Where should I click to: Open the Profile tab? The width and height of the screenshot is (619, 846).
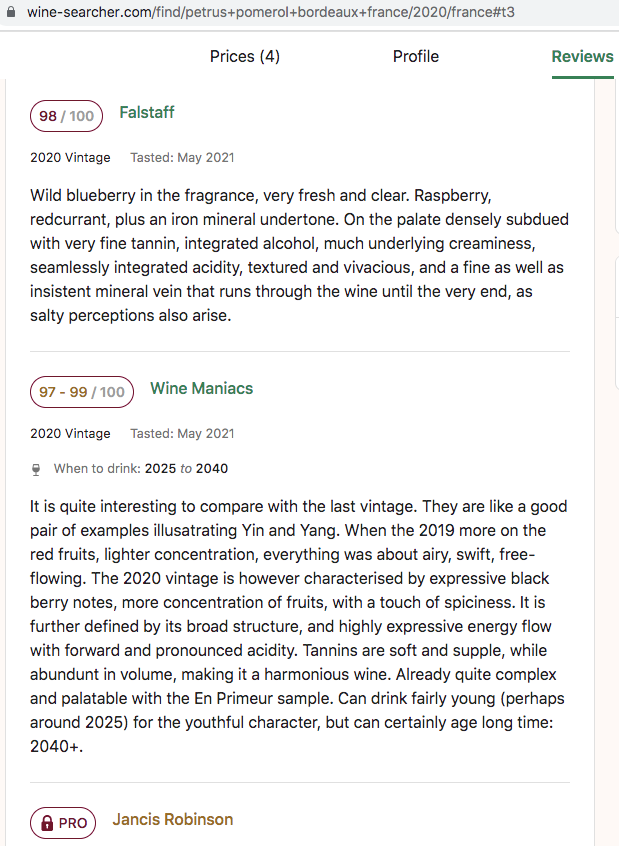pyautogui.click(x=416, y=56)
